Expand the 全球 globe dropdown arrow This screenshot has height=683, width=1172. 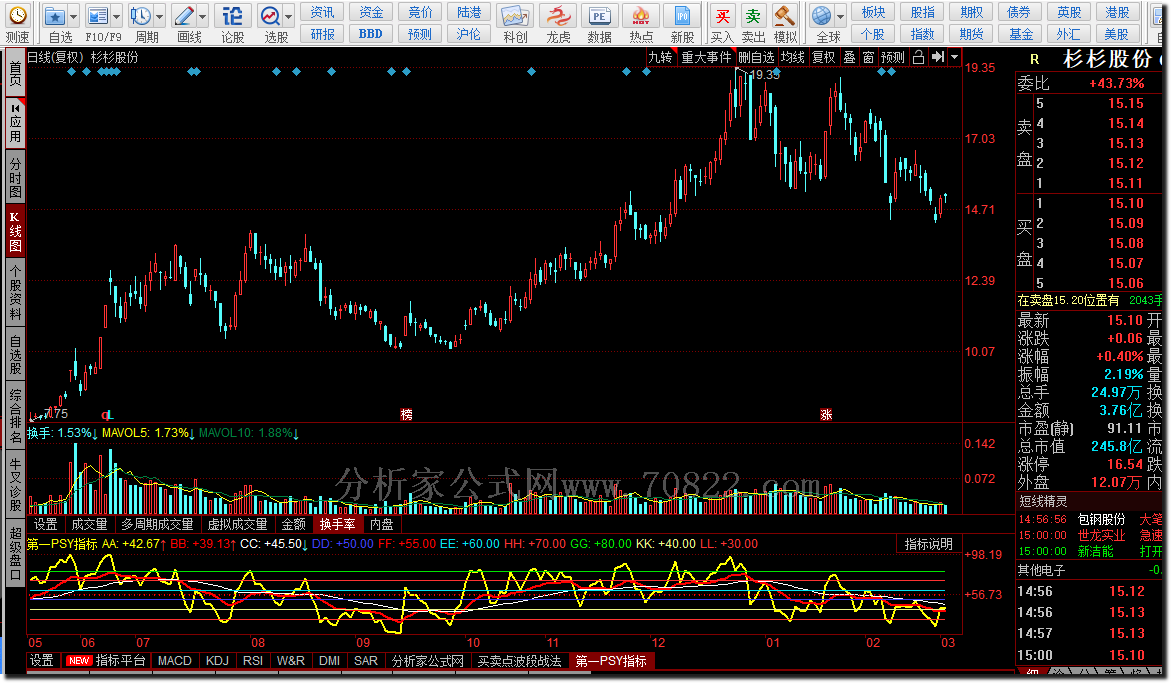[841, 16]
